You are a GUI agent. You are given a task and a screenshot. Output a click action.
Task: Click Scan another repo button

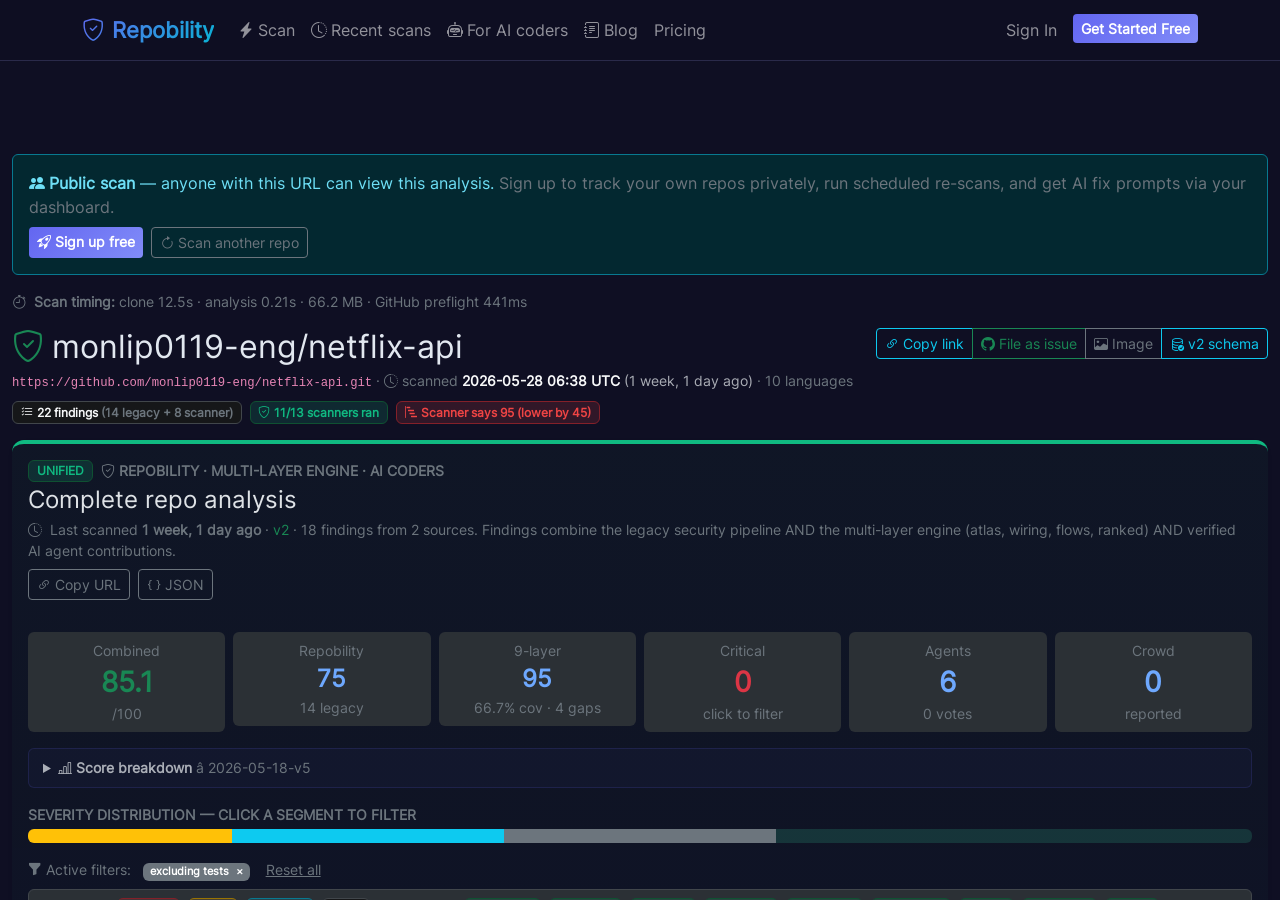(229, 242)
